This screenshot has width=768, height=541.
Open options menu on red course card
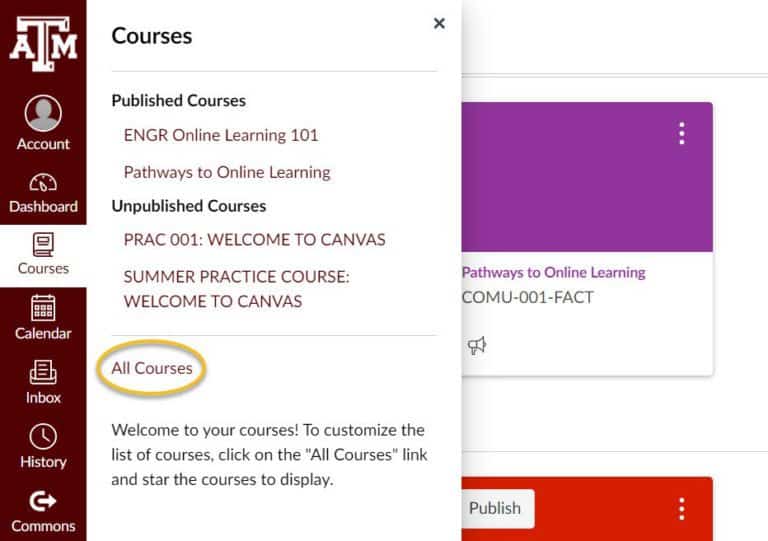[682, 509]
